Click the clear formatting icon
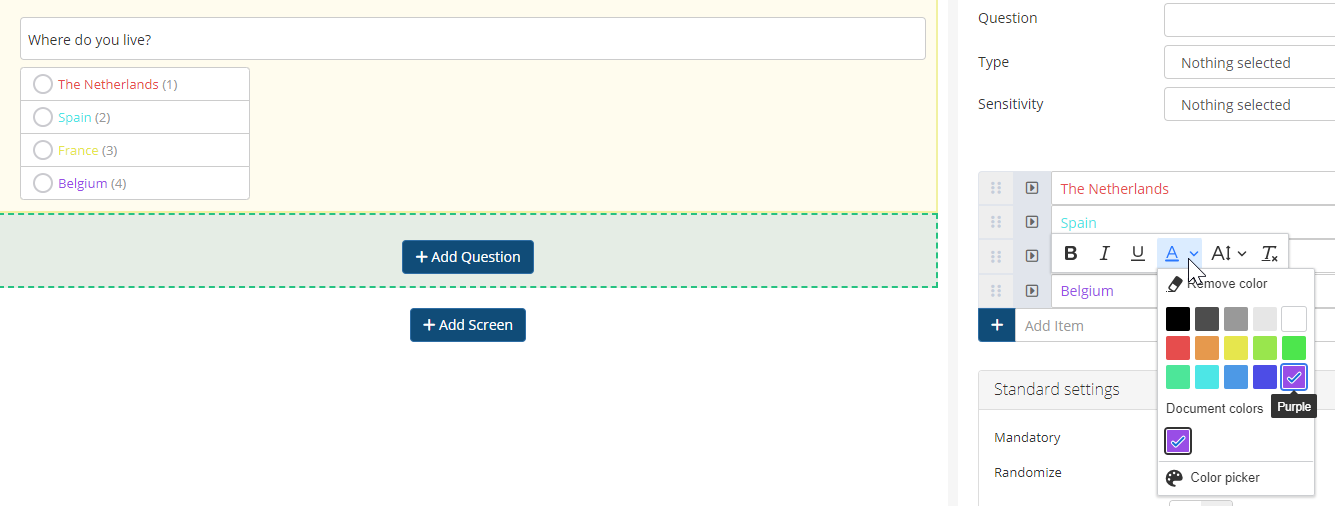 pyautogui.click(x=1269, y=254)
